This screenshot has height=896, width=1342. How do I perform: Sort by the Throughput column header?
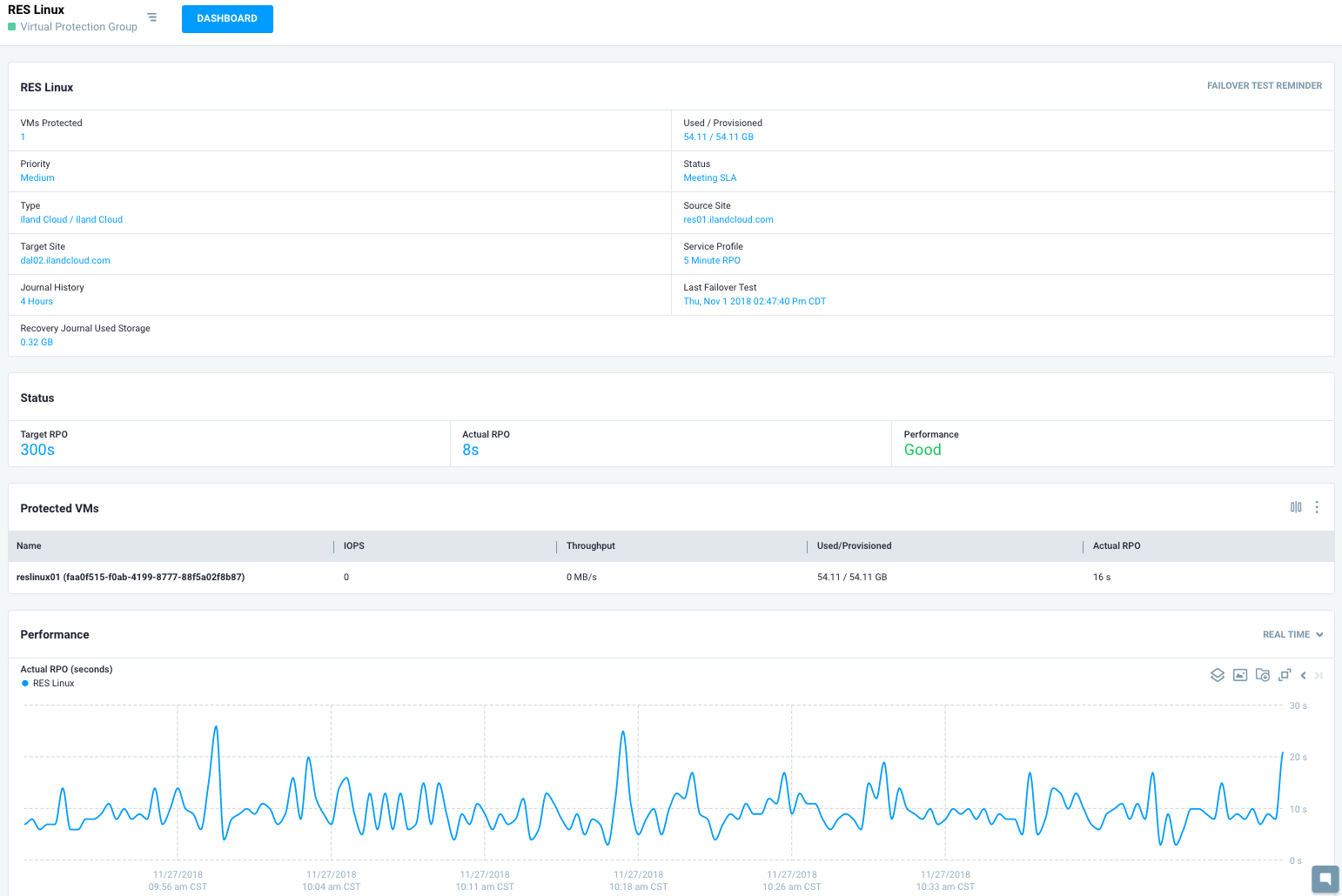pos(590,546)
